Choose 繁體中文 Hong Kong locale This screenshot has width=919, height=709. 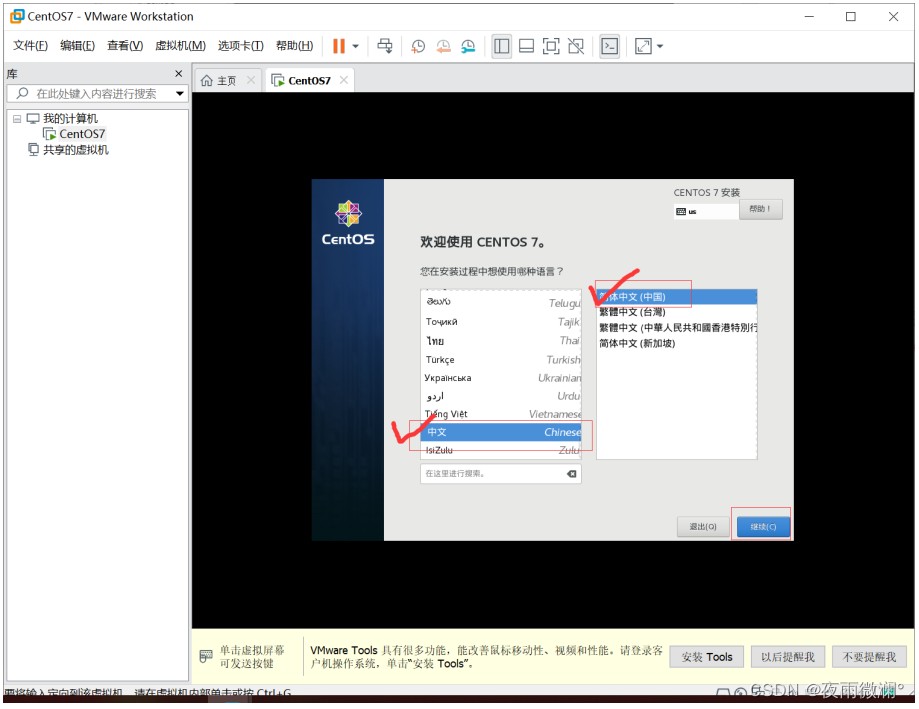[677, 328]
